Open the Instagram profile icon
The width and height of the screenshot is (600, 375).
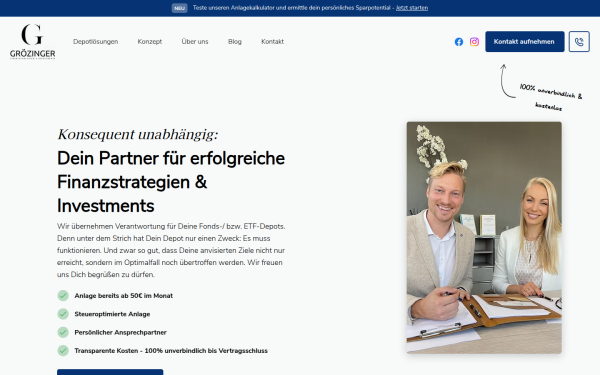point(474,42)
